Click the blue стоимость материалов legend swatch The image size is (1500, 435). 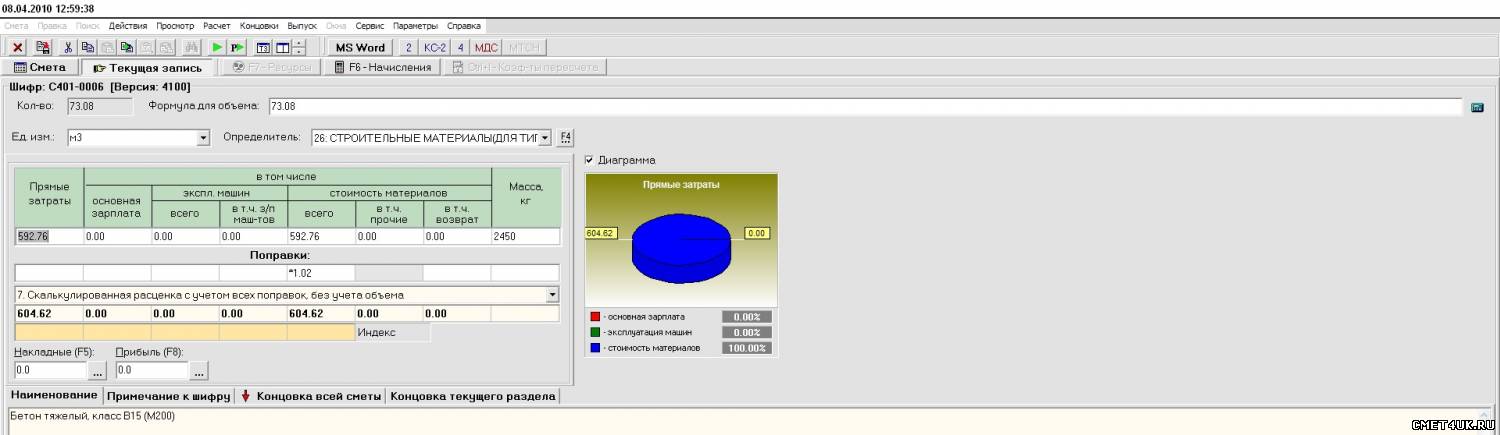click(595, 348)
